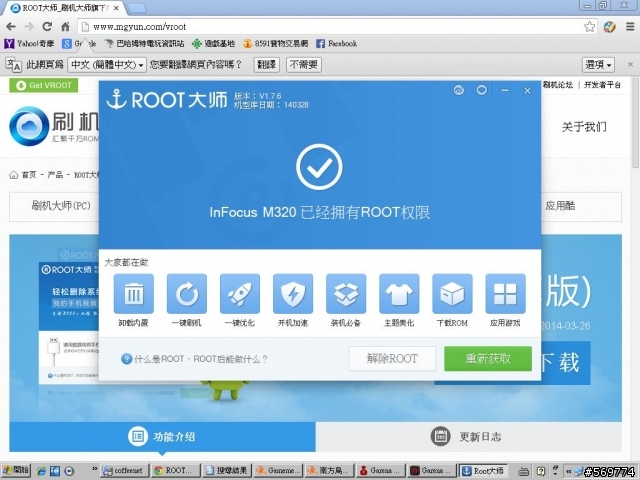Switch to the 功能介绍 tab
The width and height of the screenshot is (640, 480).
[162, 437]
